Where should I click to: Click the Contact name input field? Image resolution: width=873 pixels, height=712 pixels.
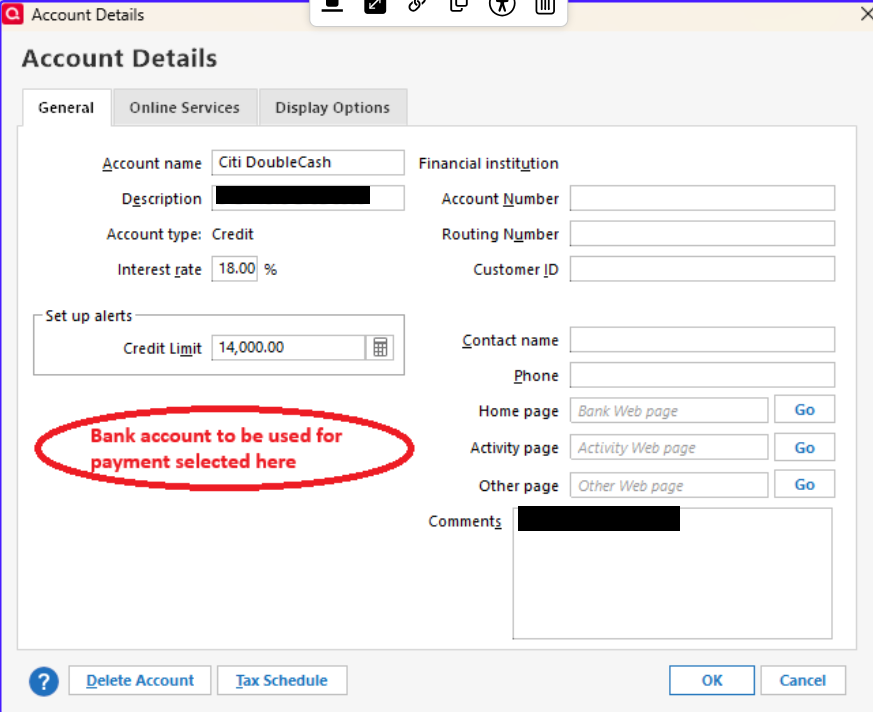coord(702,340)
